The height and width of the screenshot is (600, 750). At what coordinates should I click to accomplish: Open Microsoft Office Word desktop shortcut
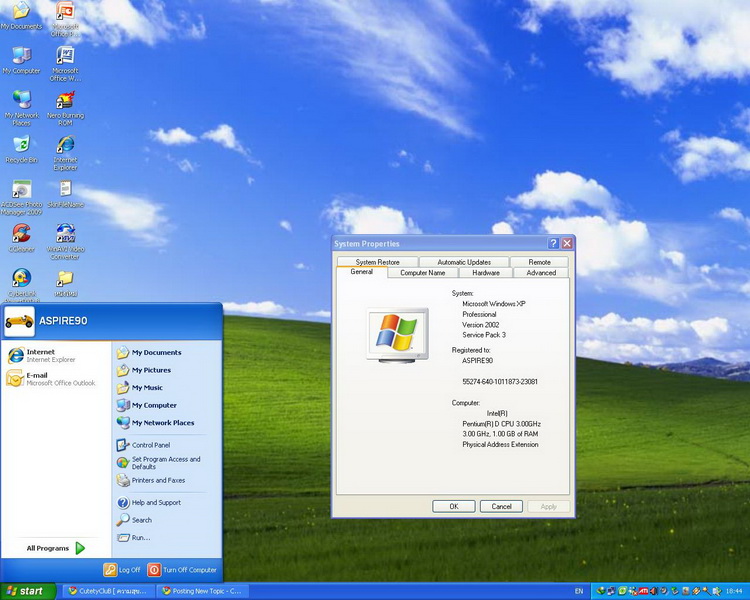(65, 64)
